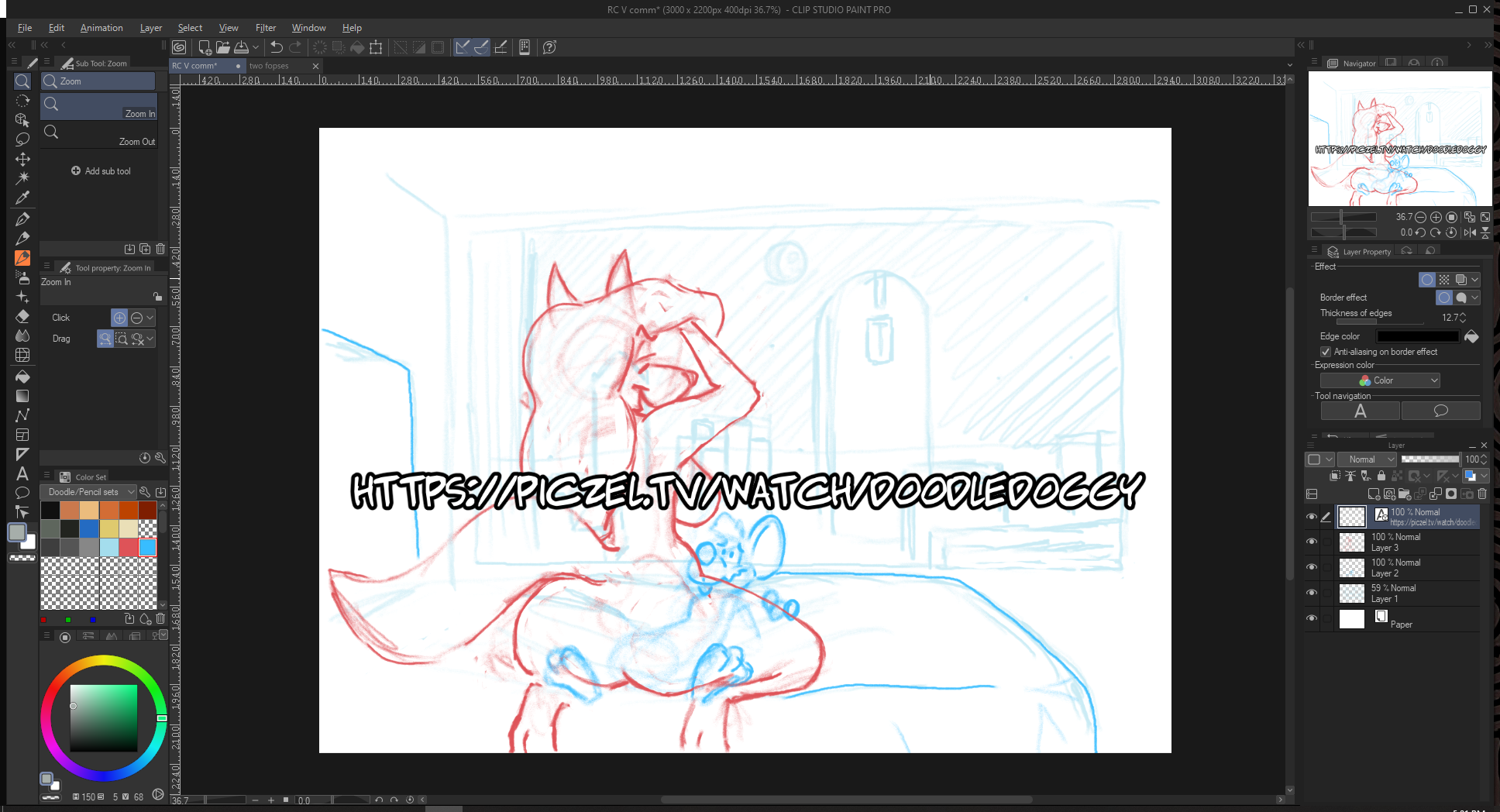Hide the Paper layer

[1312, 618]
